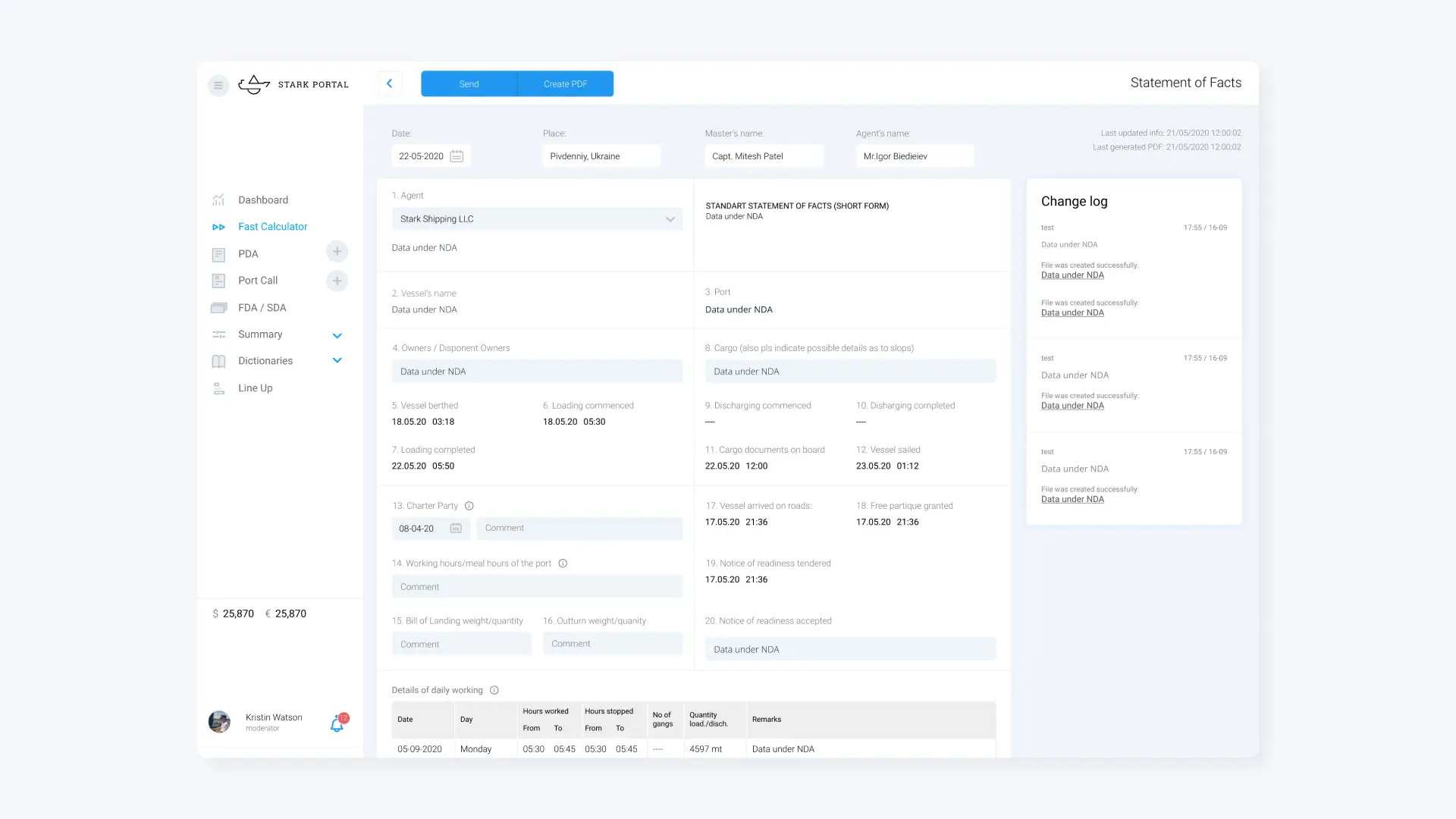Click the plus icon next to Port Call

(337, 281)
